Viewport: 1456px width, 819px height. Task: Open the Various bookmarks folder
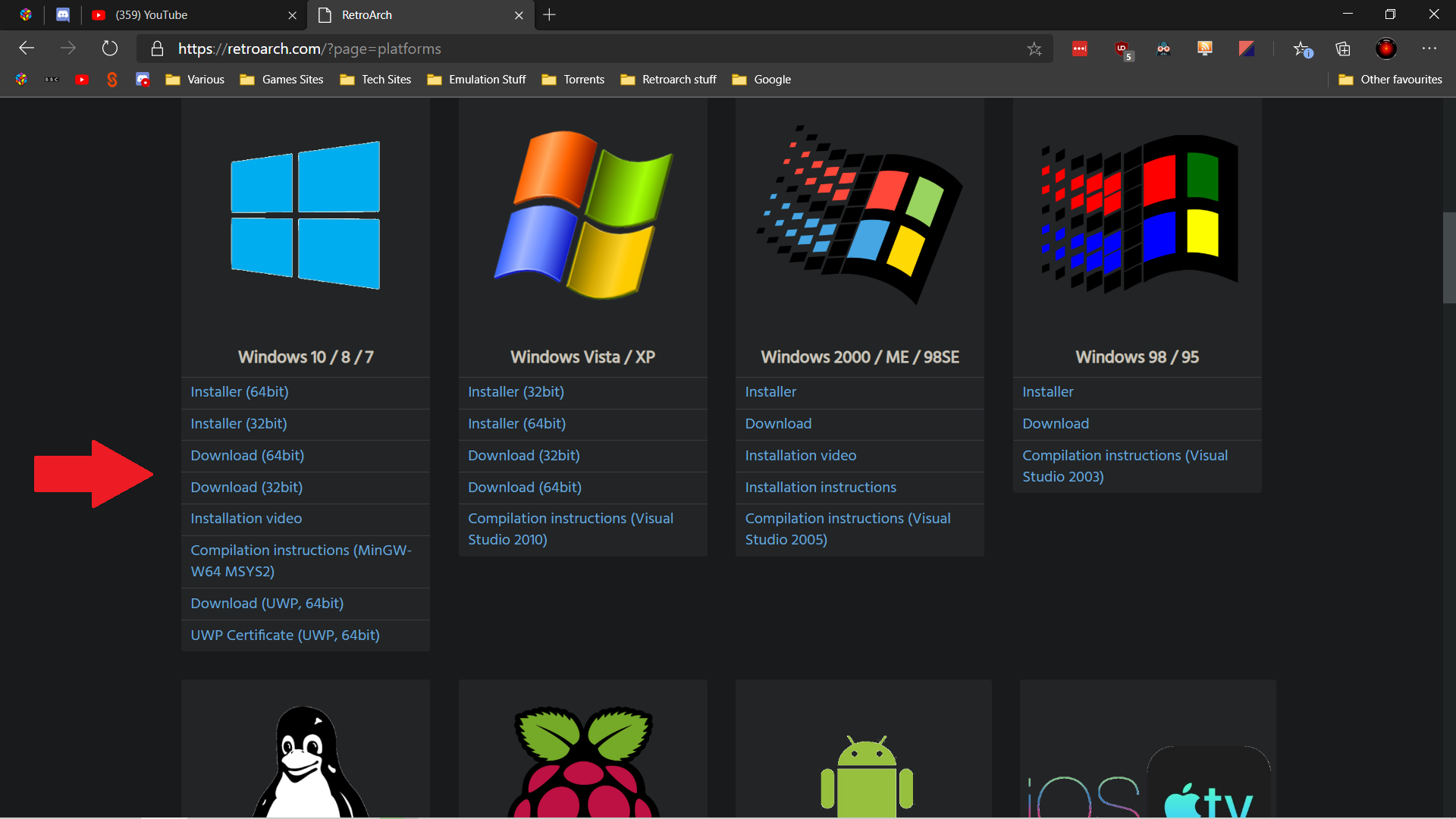pyautogui.click(x=195, y=80)
